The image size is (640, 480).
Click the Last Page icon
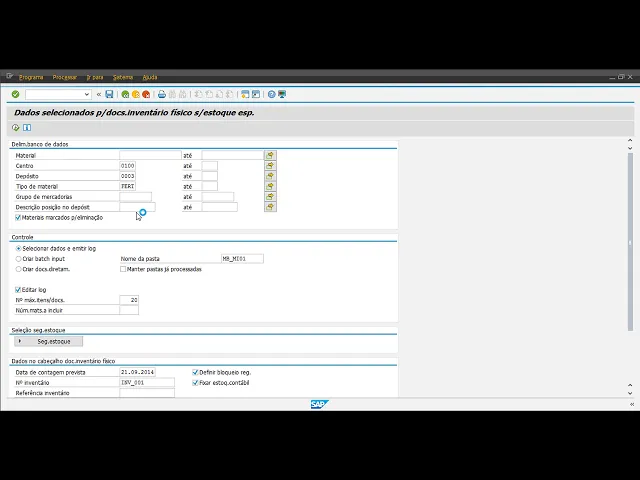click(x=230, y=94)
